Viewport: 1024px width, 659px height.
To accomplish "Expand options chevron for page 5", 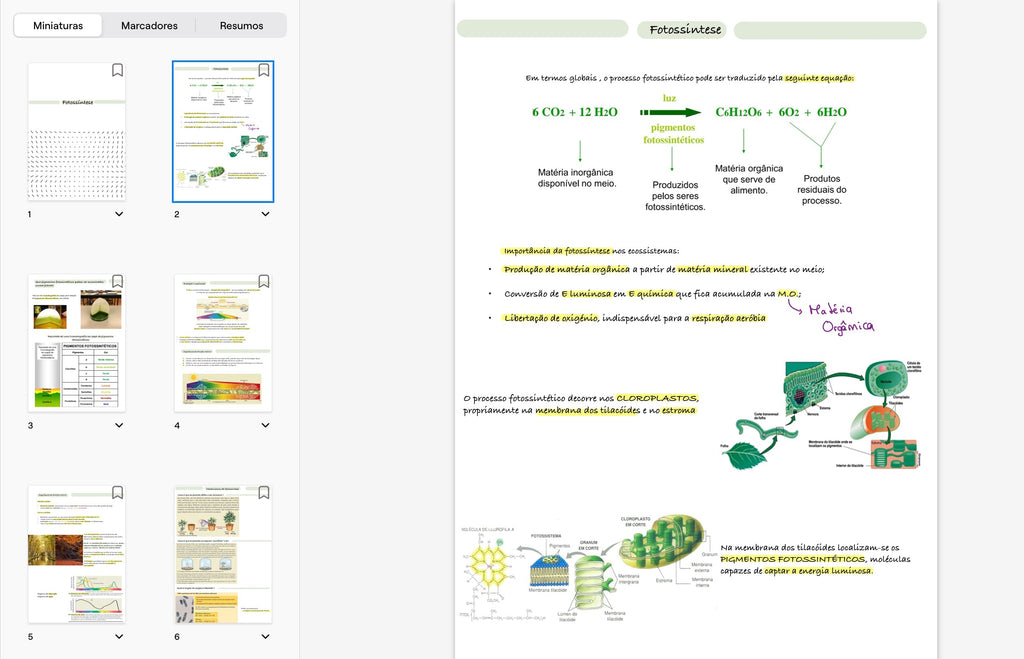I will point(119,636).
